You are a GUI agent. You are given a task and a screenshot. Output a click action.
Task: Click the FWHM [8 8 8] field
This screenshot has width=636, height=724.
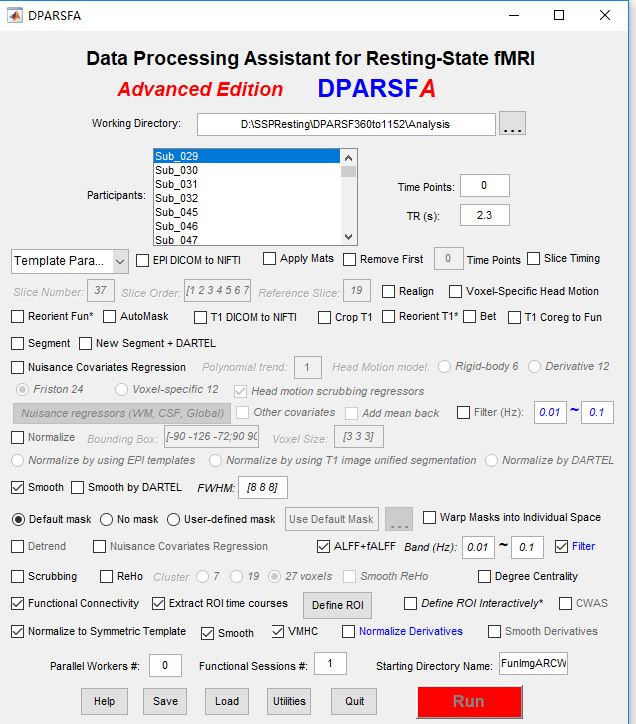click(x=263, y=488)
